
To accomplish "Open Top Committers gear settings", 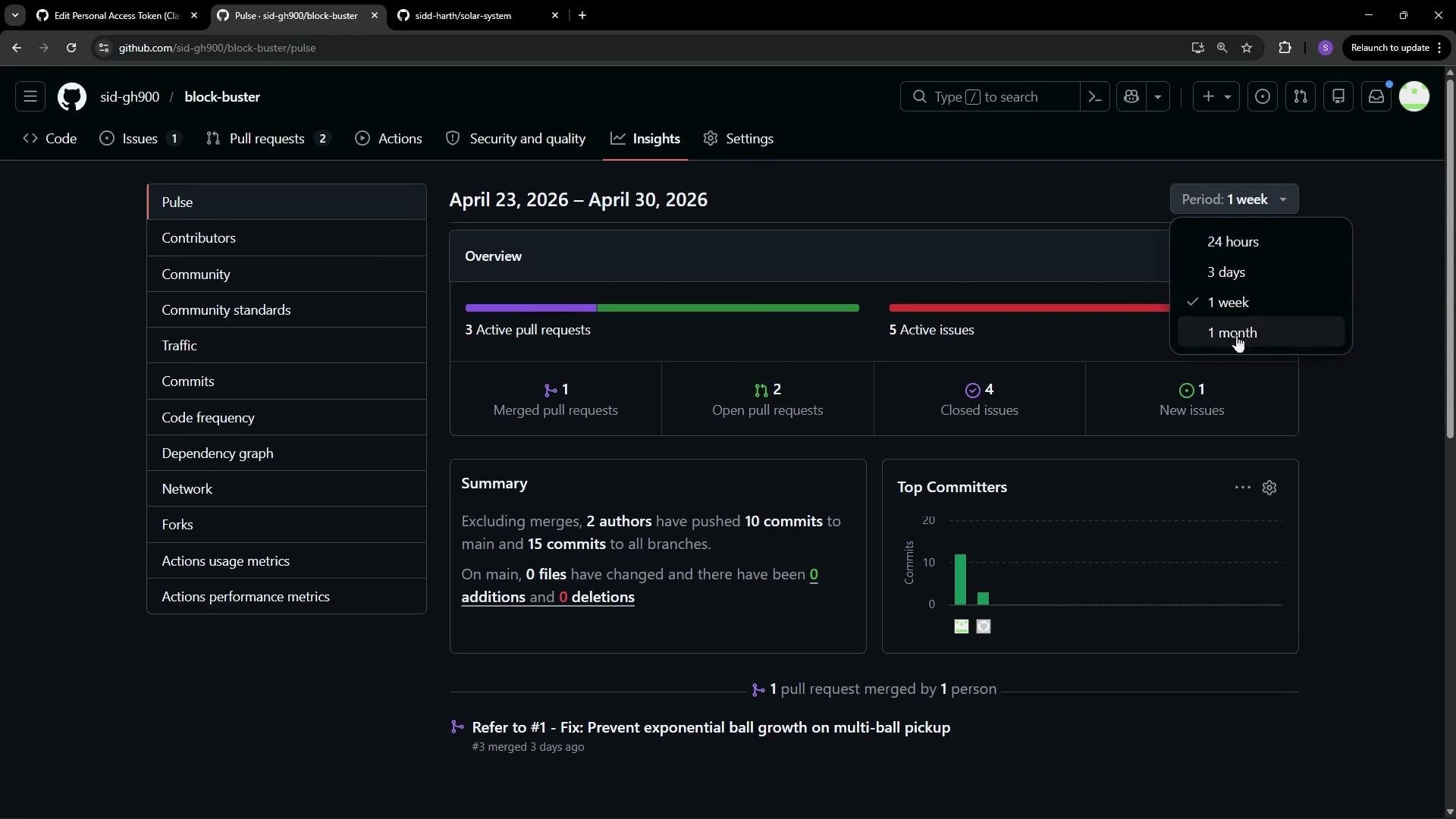I will click(x=1269, y=488).
